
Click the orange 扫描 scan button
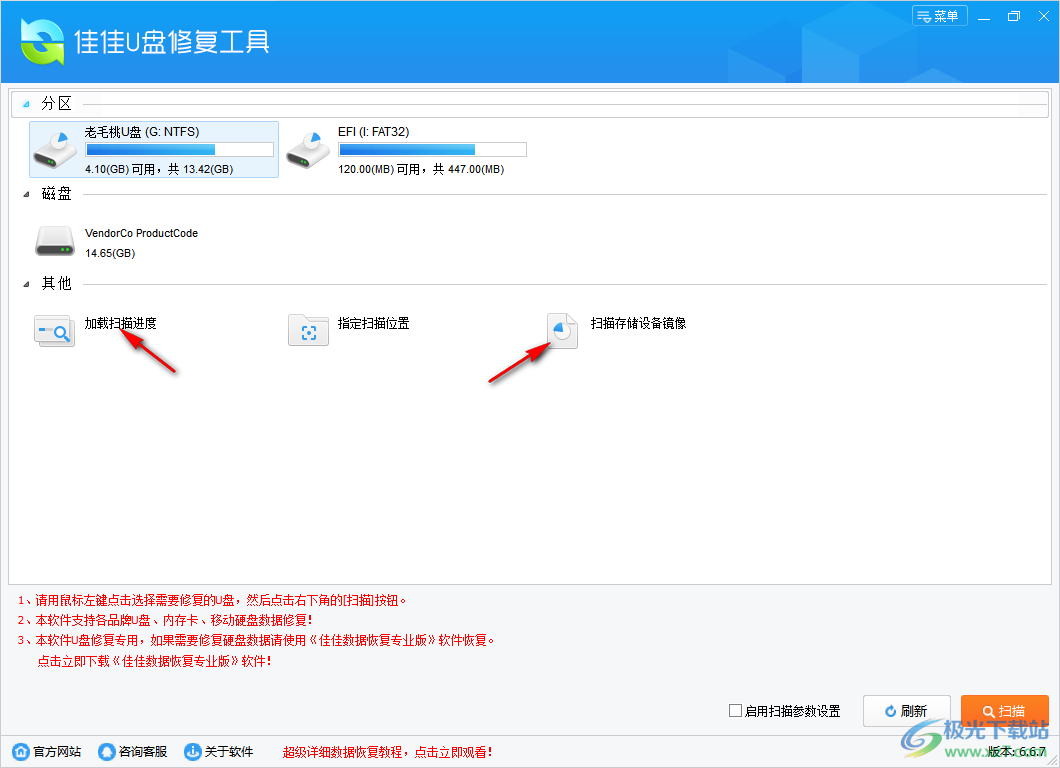(1005, 711)
